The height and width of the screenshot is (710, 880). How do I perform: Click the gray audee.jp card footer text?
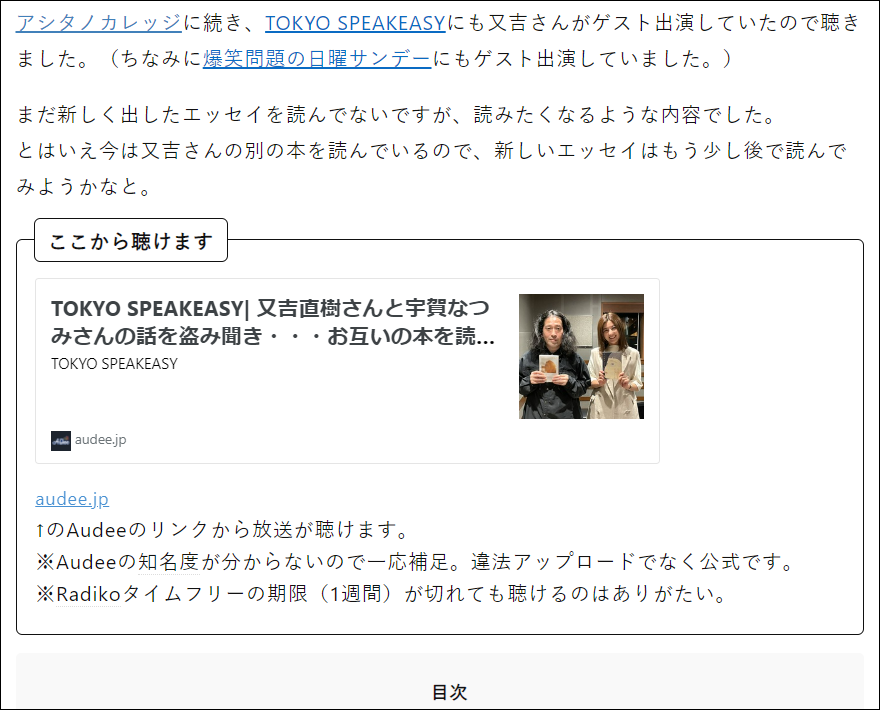coord(100,439)
